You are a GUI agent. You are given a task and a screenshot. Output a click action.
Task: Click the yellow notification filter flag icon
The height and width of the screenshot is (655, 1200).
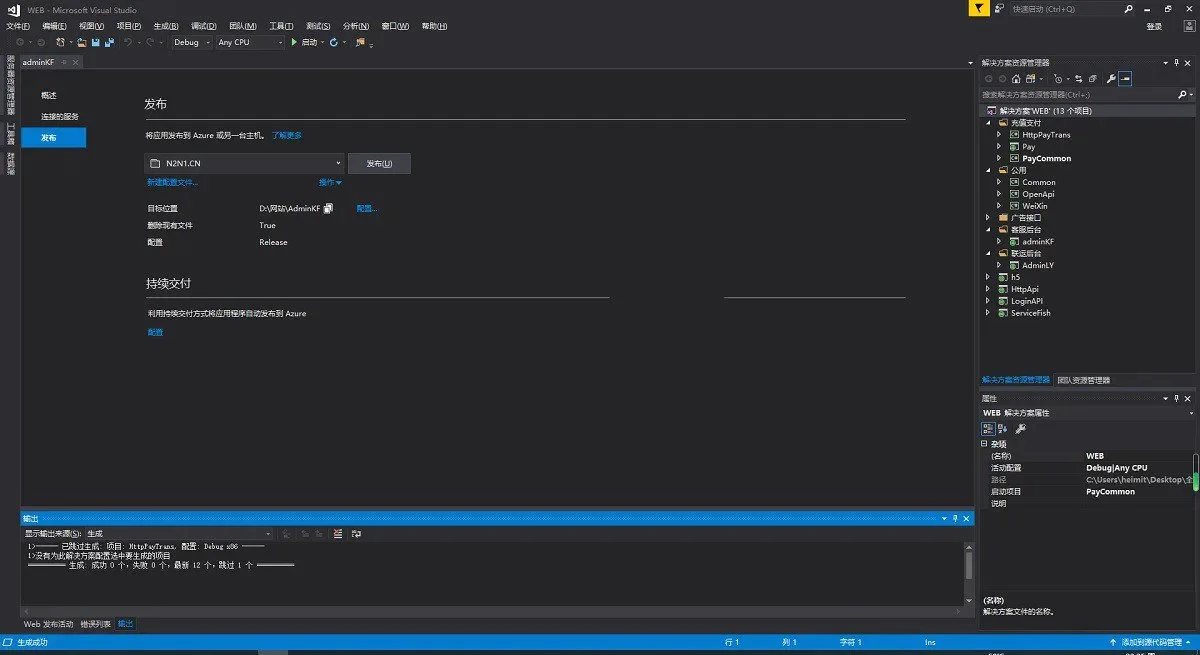(x=979, y=9)
